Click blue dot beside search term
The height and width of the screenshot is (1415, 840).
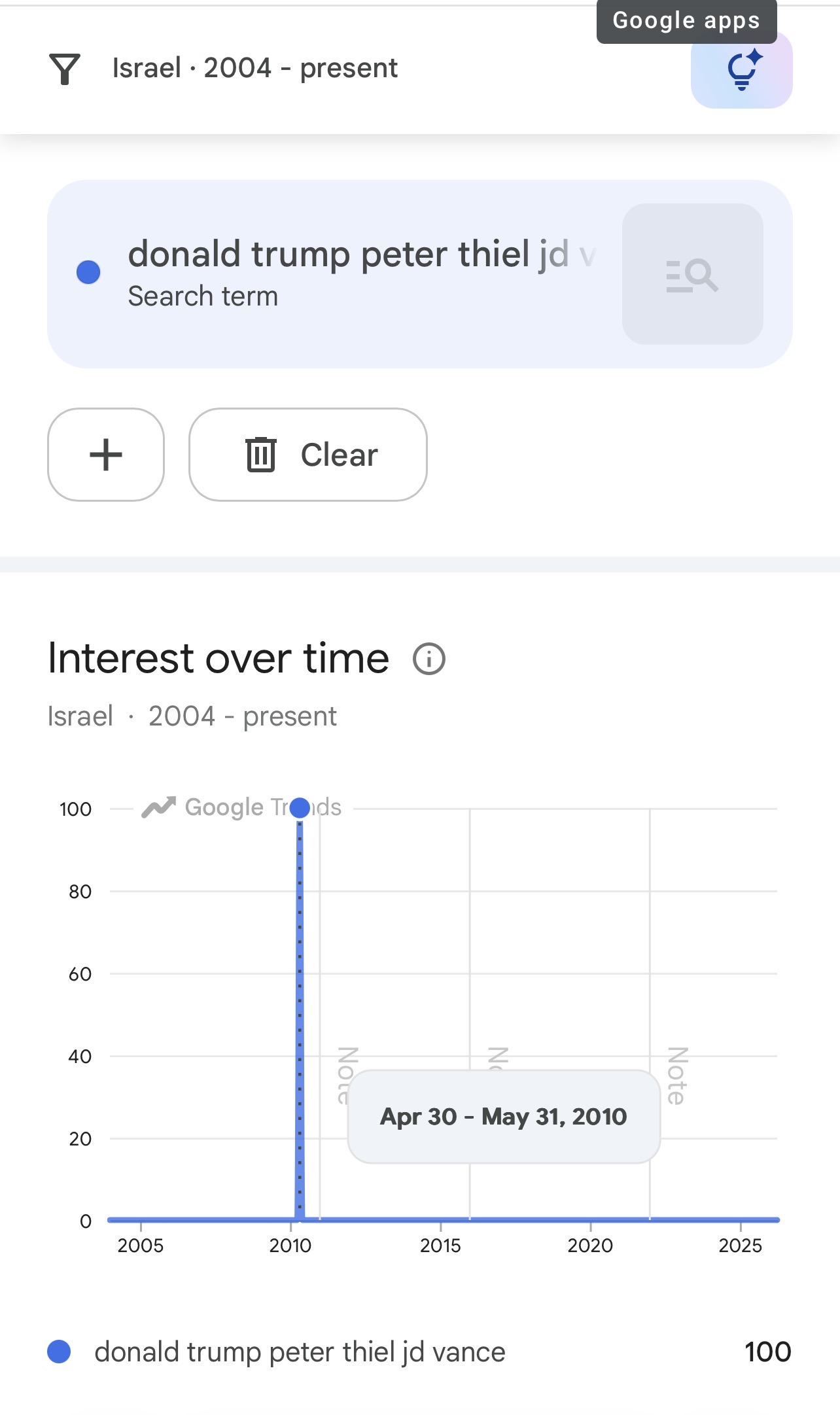pos(88,272)
